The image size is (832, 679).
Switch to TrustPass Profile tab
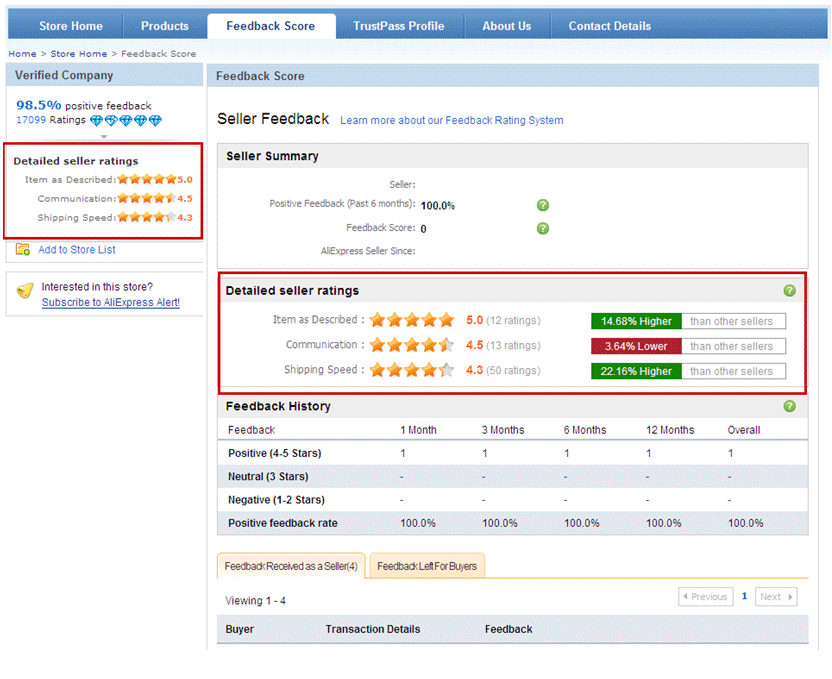point(398,26)
